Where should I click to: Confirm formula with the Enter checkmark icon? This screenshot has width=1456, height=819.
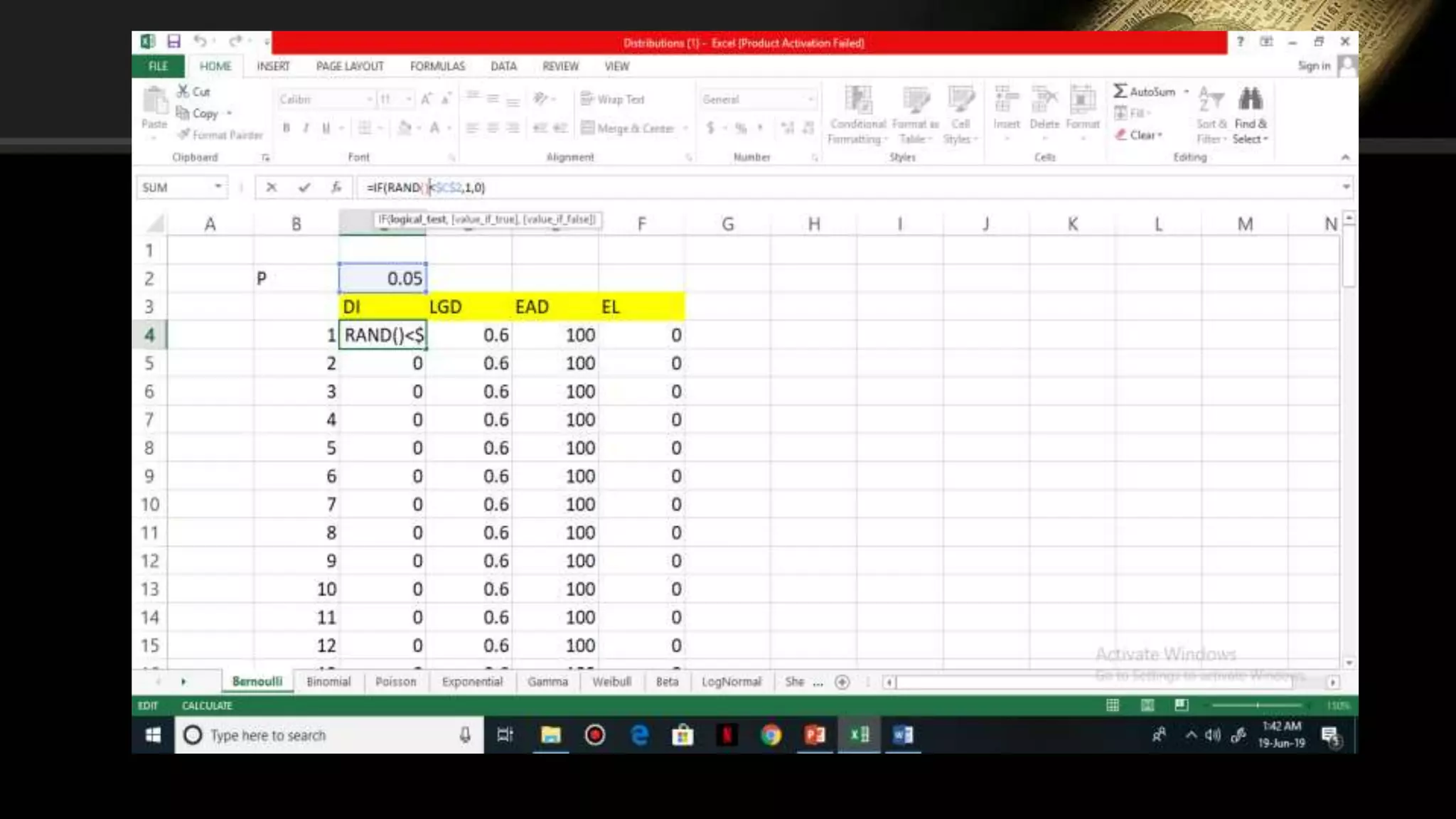[304, 188]
